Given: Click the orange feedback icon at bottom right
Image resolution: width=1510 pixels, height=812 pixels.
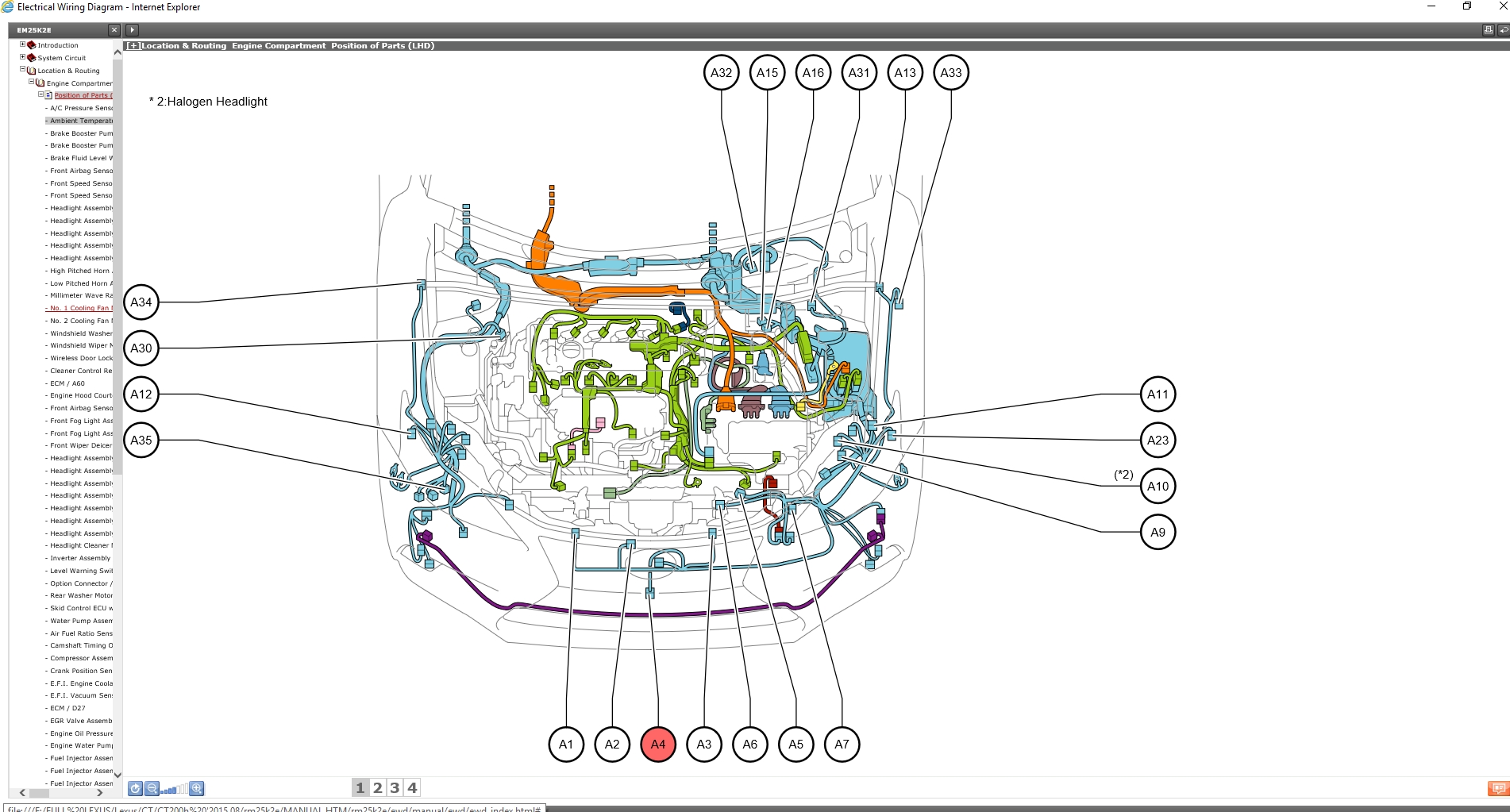Looking at the screenshot, I should (1497, 788).
